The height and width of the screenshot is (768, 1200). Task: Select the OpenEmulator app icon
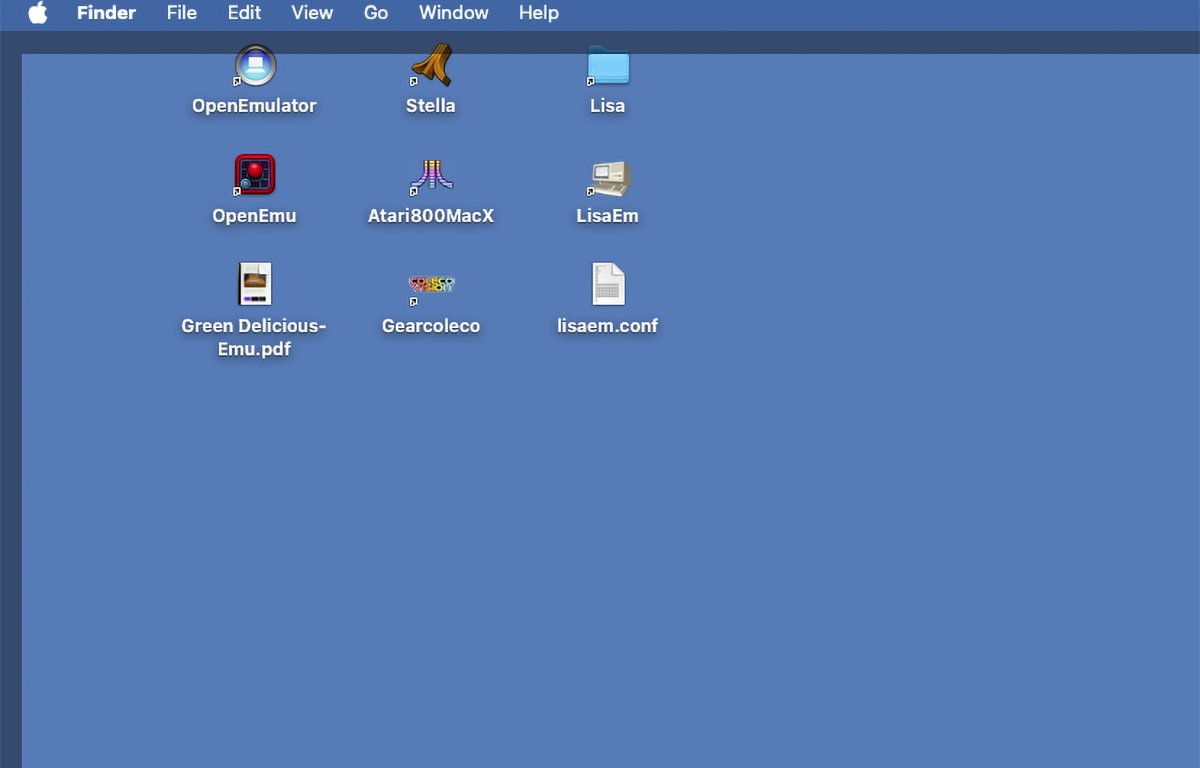pyautogui.click(x=255, y=66)
